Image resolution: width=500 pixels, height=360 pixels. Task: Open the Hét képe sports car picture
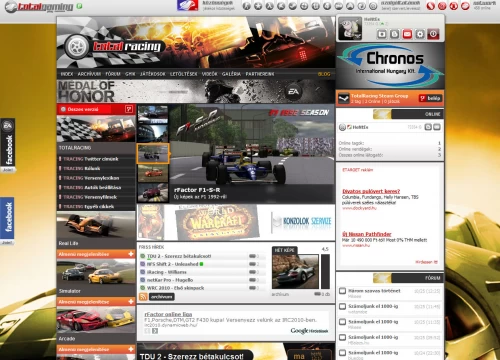coord(295,272)
